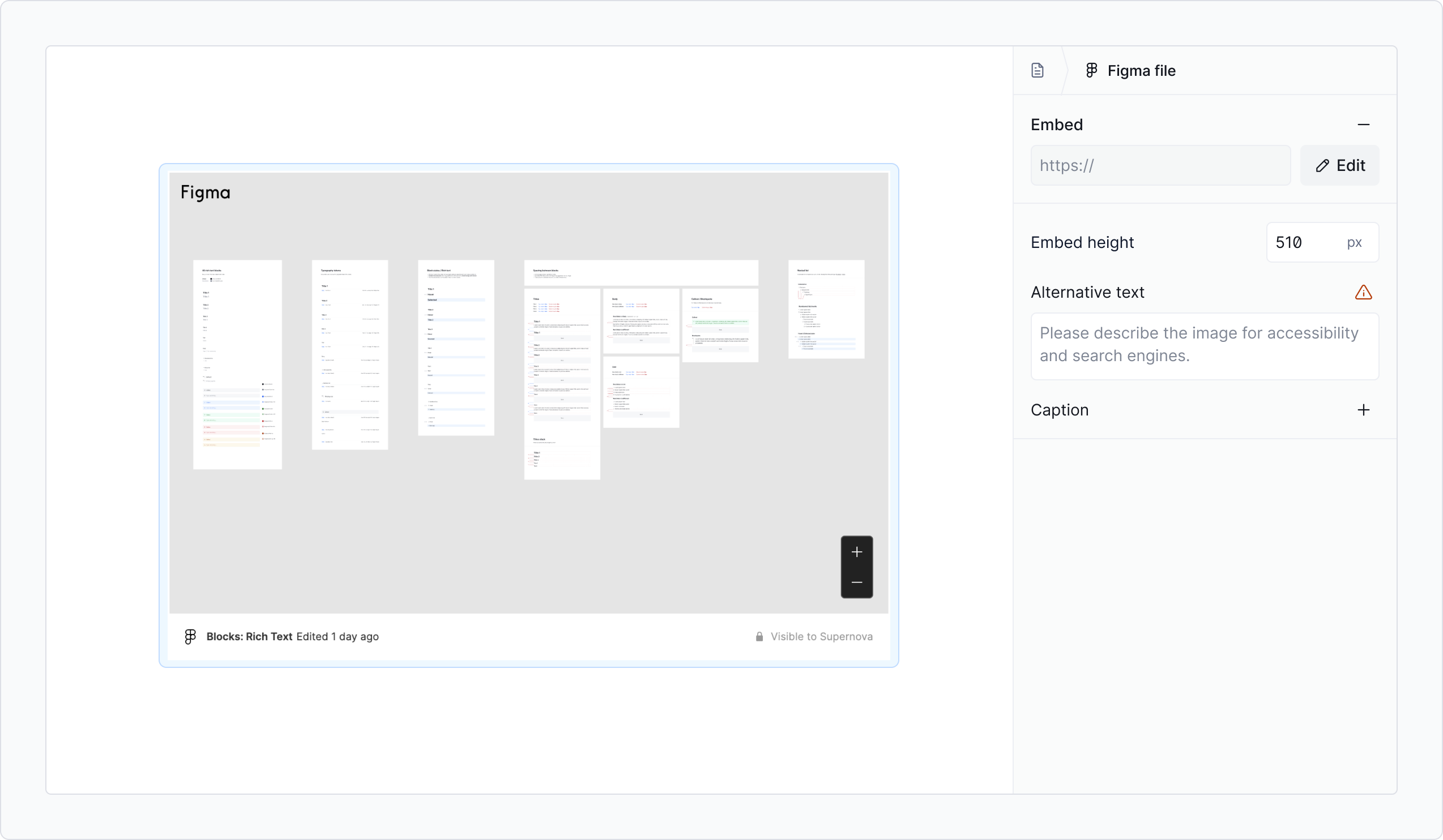The width and height of the screenshot is (1443, 840).
Task: Select the Block states frame thumbnail
Action: 456,348
